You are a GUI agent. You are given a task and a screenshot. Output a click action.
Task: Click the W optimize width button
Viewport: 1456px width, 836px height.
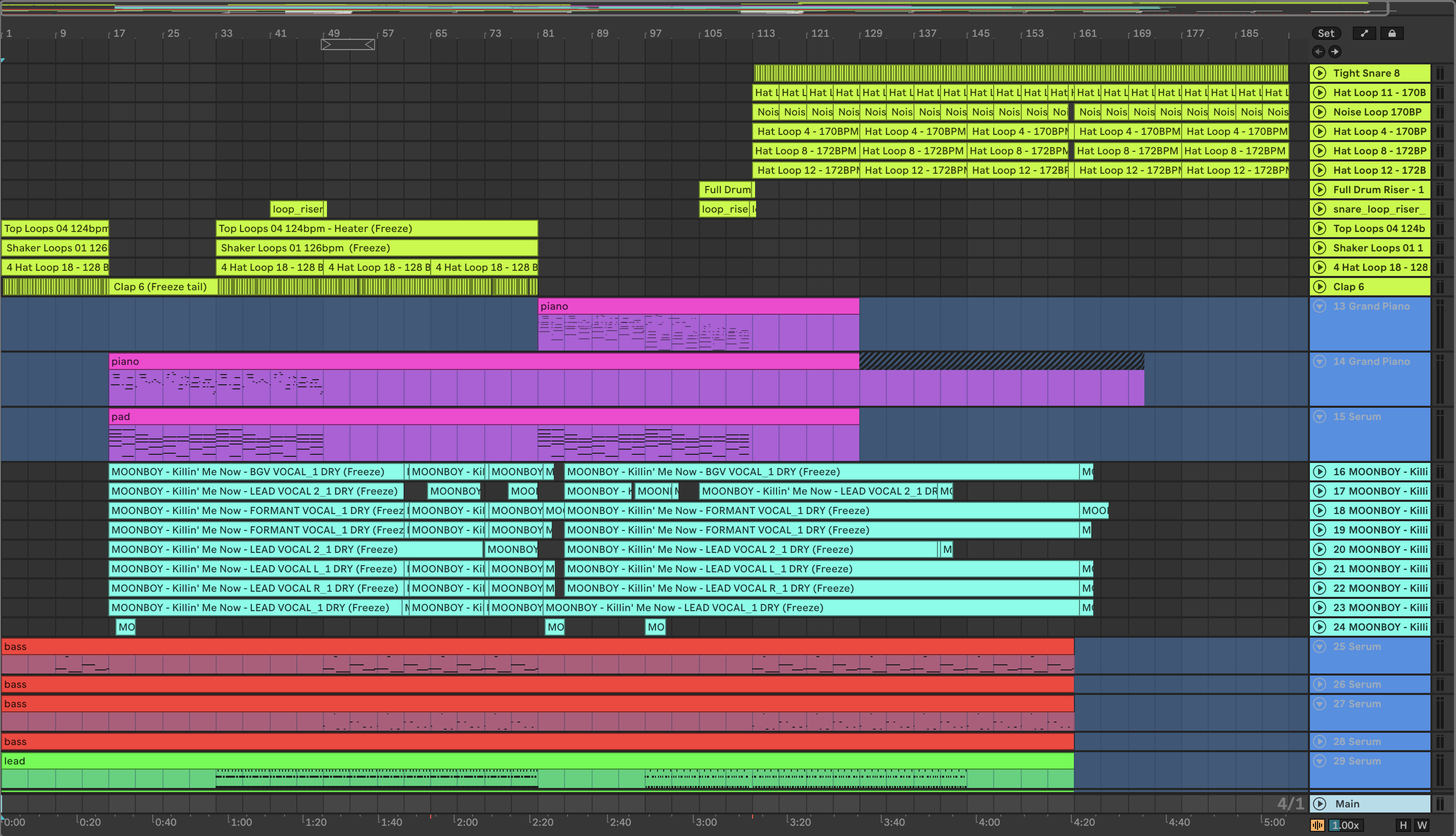pos(1422,825)
